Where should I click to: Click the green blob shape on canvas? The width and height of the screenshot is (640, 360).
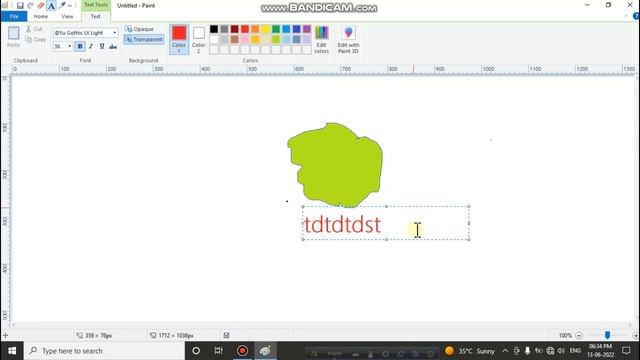click(336, 165)
